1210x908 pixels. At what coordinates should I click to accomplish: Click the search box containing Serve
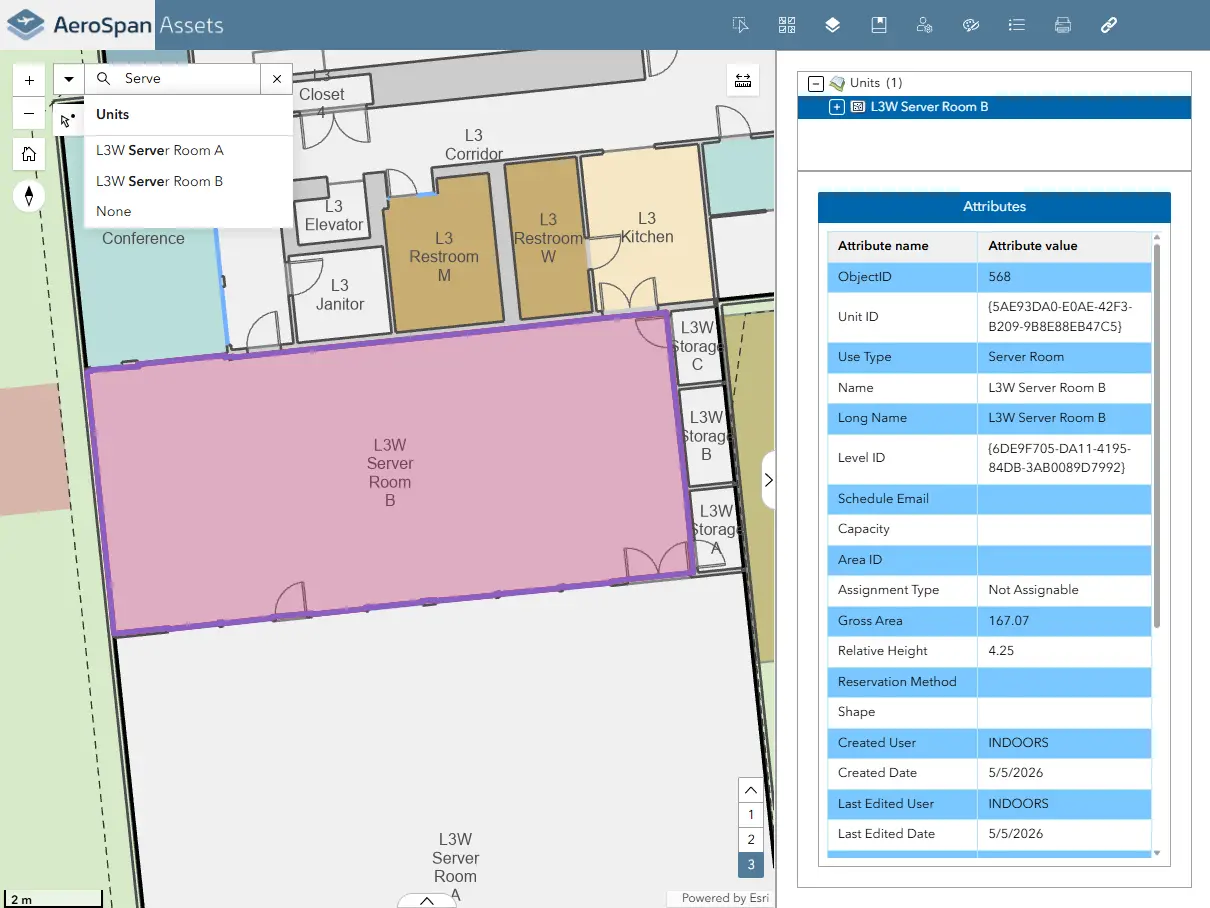pos(189,78)
